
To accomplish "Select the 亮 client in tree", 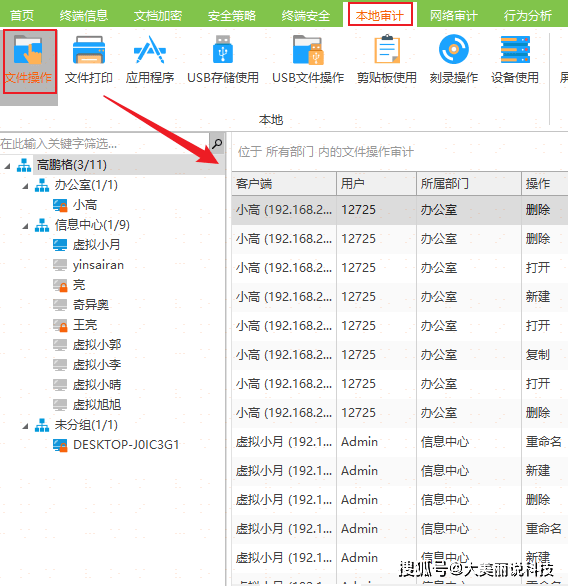I will click(x=79, y=285).
